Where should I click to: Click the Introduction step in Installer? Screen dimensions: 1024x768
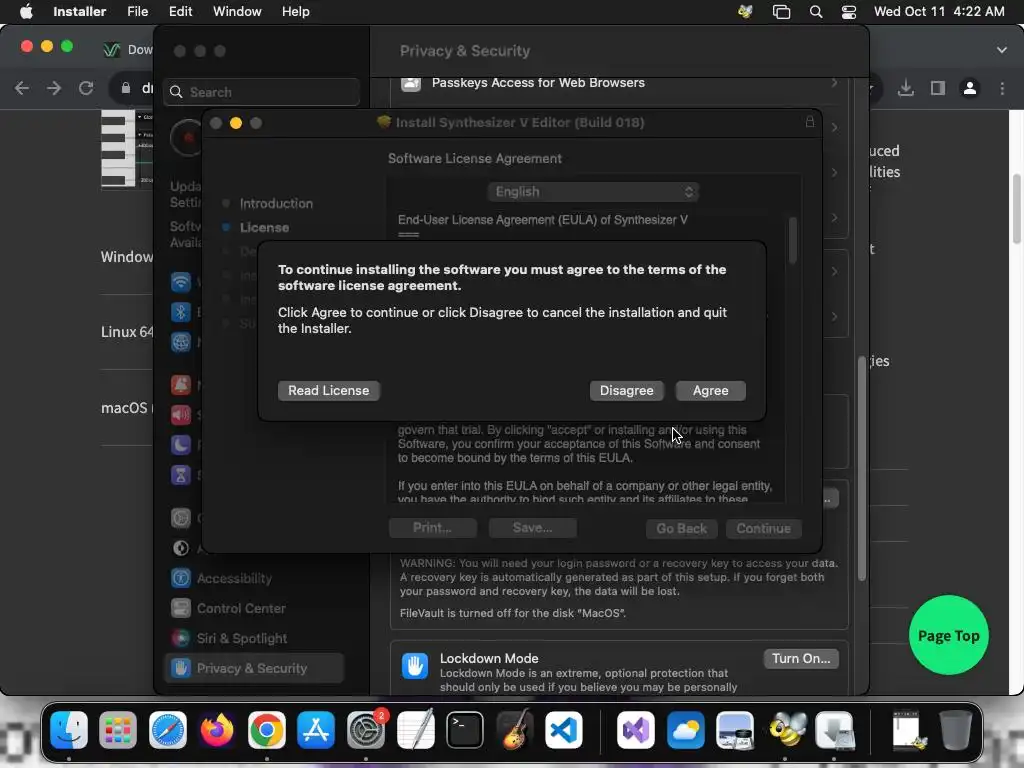276,203
